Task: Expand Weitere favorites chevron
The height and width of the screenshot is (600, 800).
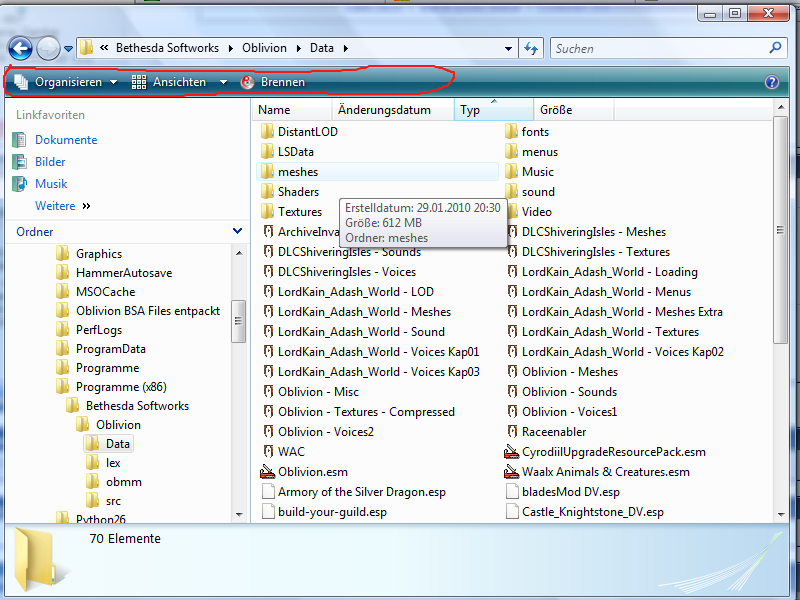Action: coord(86,206)
